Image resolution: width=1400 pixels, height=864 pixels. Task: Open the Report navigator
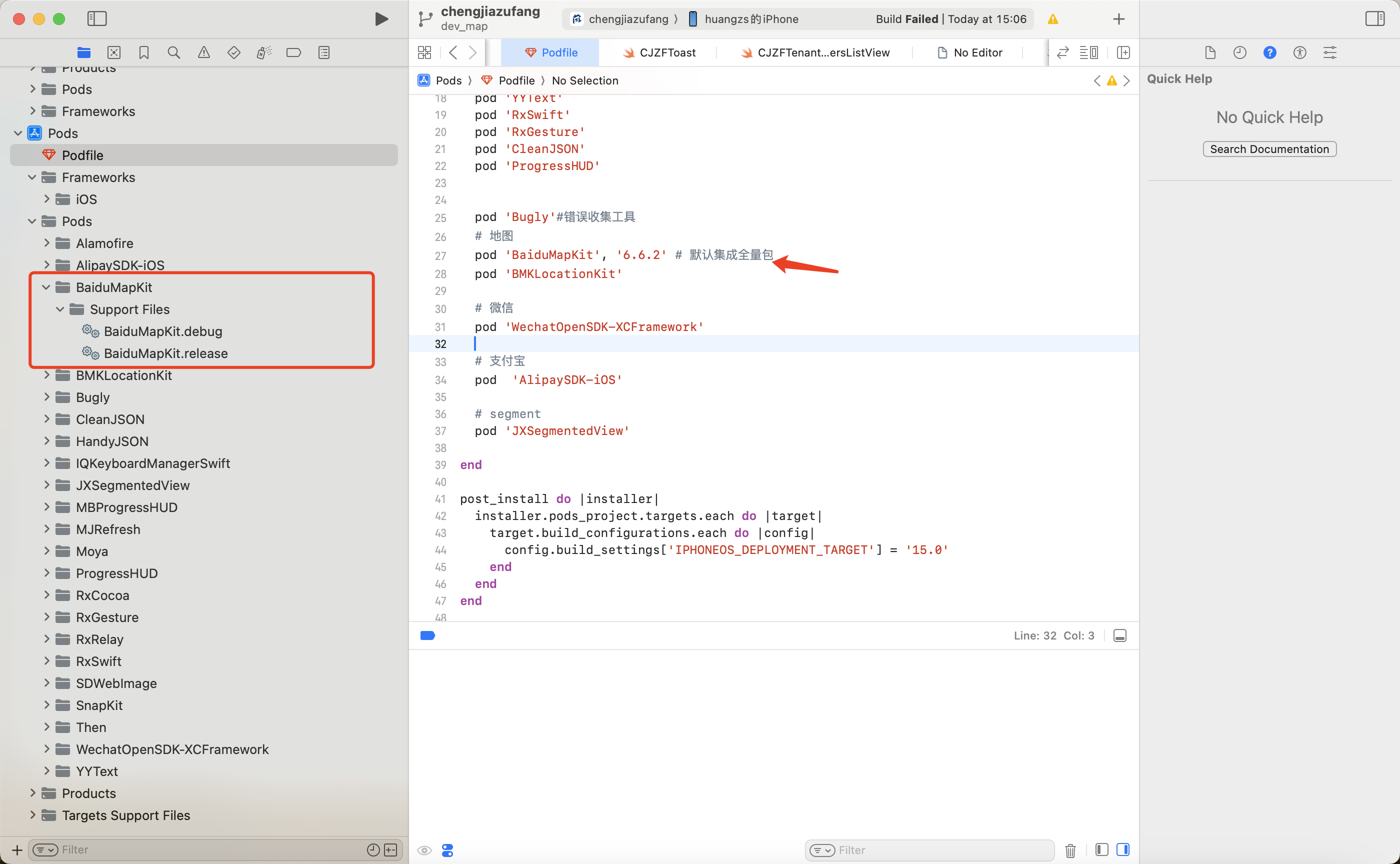click(x=324, y=52)
